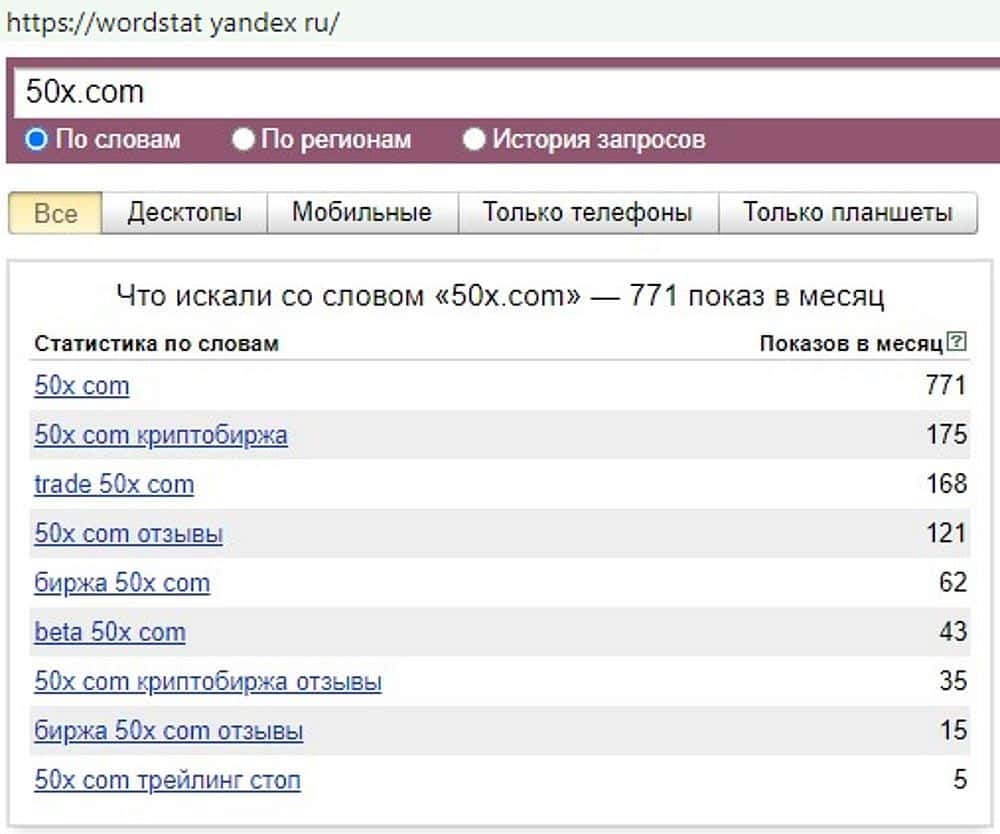Select the По регионам radio button

pyautogui.click(x=243, y=139)
